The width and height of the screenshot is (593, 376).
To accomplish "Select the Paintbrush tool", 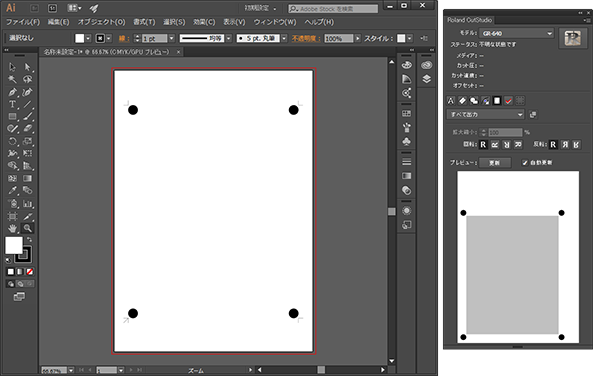I will tap(27, 116).
